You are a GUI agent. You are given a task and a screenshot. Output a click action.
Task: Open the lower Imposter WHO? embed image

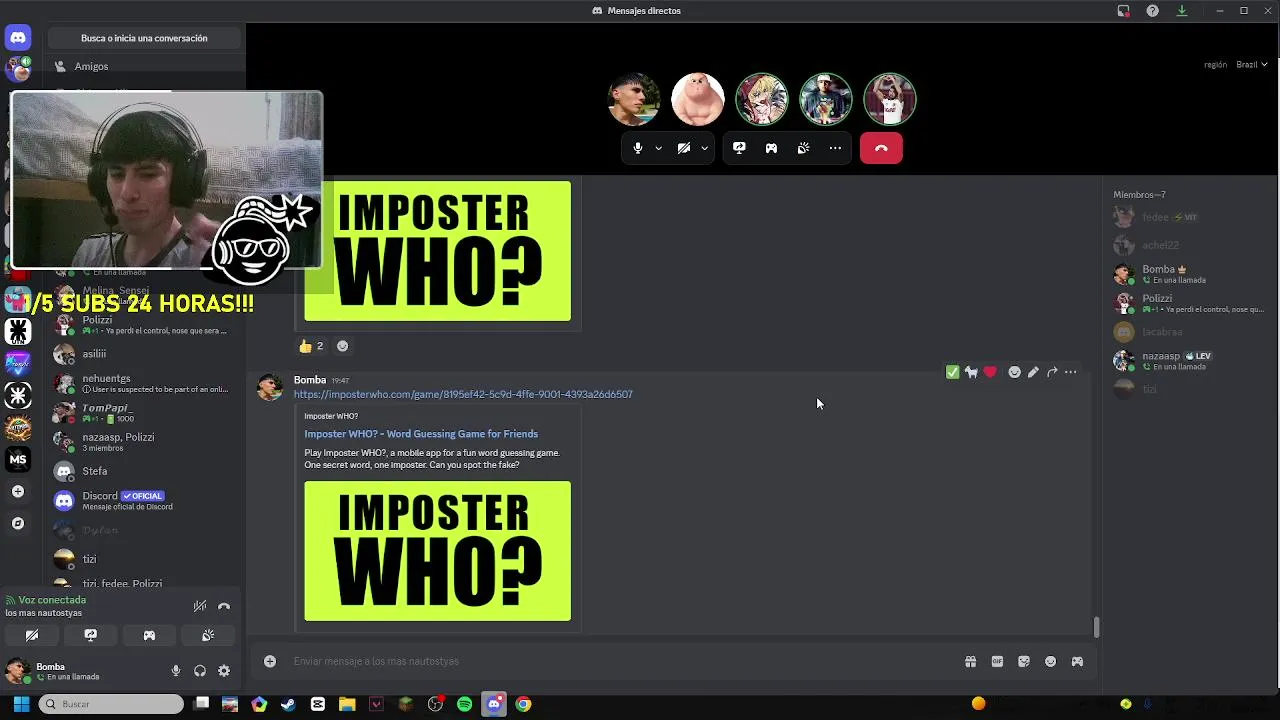438,551
